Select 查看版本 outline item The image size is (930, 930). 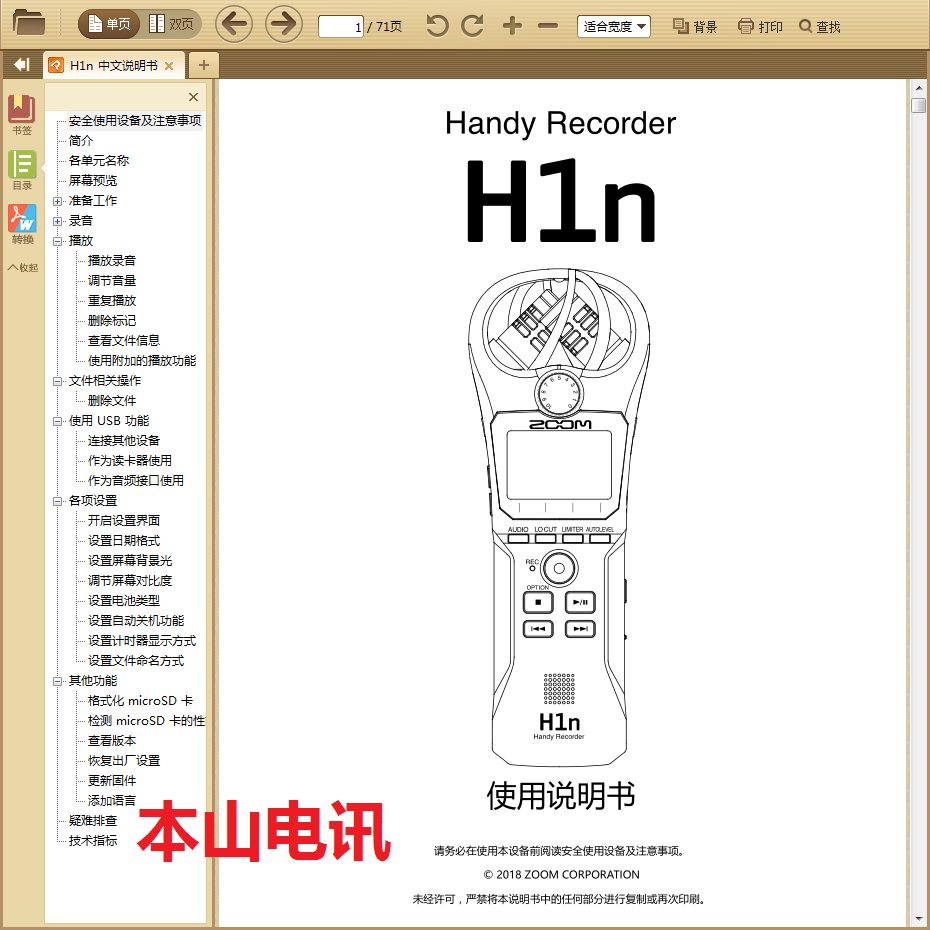coord(112,741)
